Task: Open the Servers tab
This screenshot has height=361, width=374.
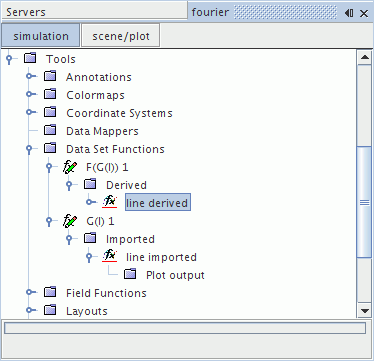Action: tap(94, 12)
